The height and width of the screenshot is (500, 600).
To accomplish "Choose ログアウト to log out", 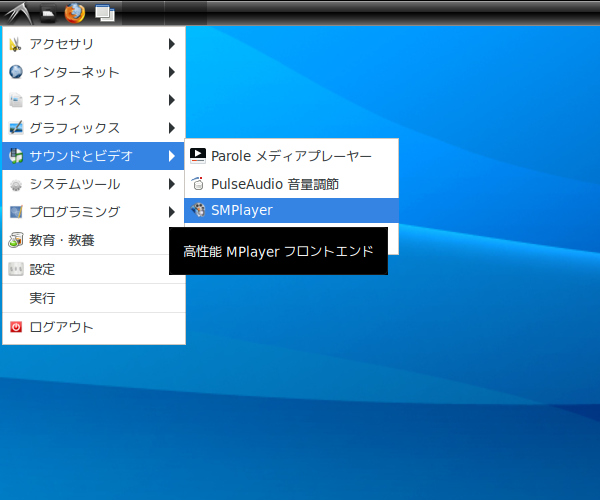I will coord(94,327).
